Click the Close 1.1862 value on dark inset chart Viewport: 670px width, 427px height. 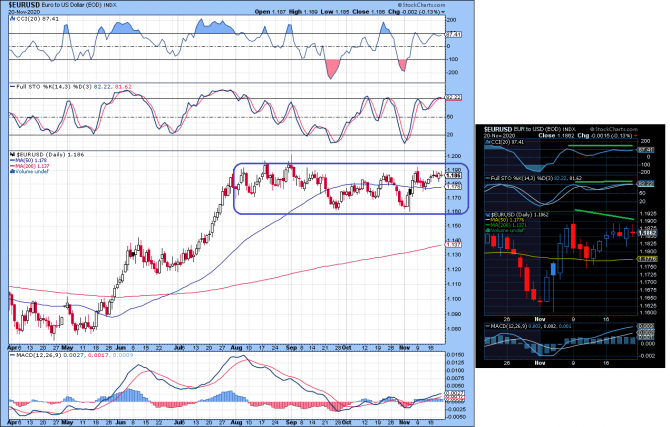point(556,135)
